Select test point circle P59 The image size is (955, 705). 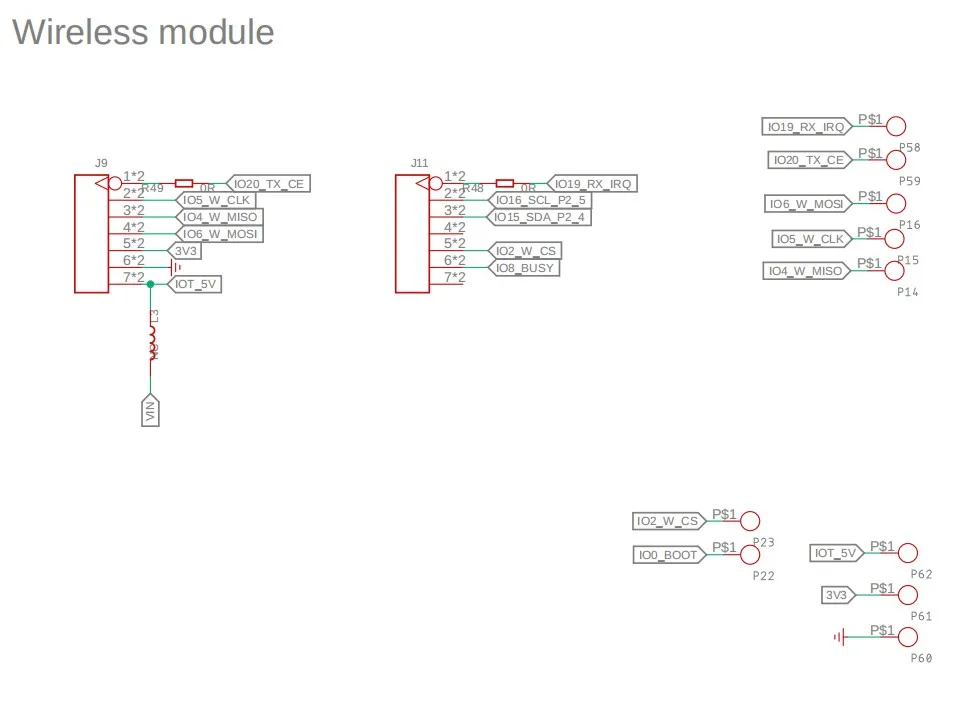pos(896,160)
